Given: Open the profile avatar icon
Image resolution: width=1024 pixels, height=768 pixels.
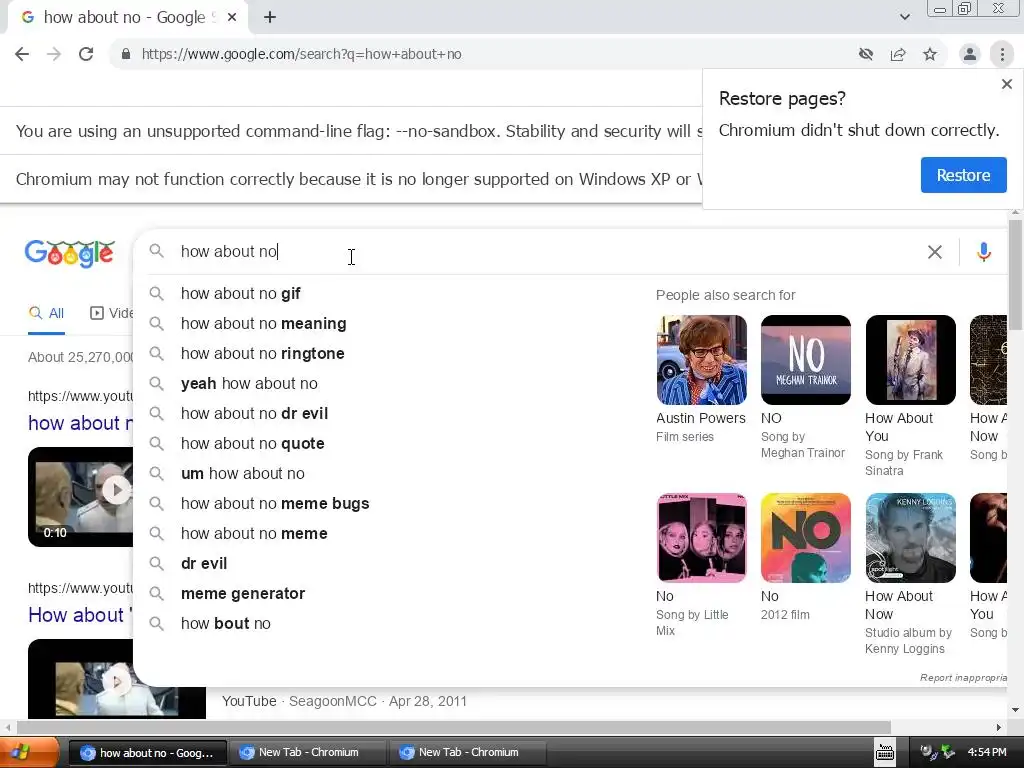Looking at the screenshot, I should coord(970,54).
